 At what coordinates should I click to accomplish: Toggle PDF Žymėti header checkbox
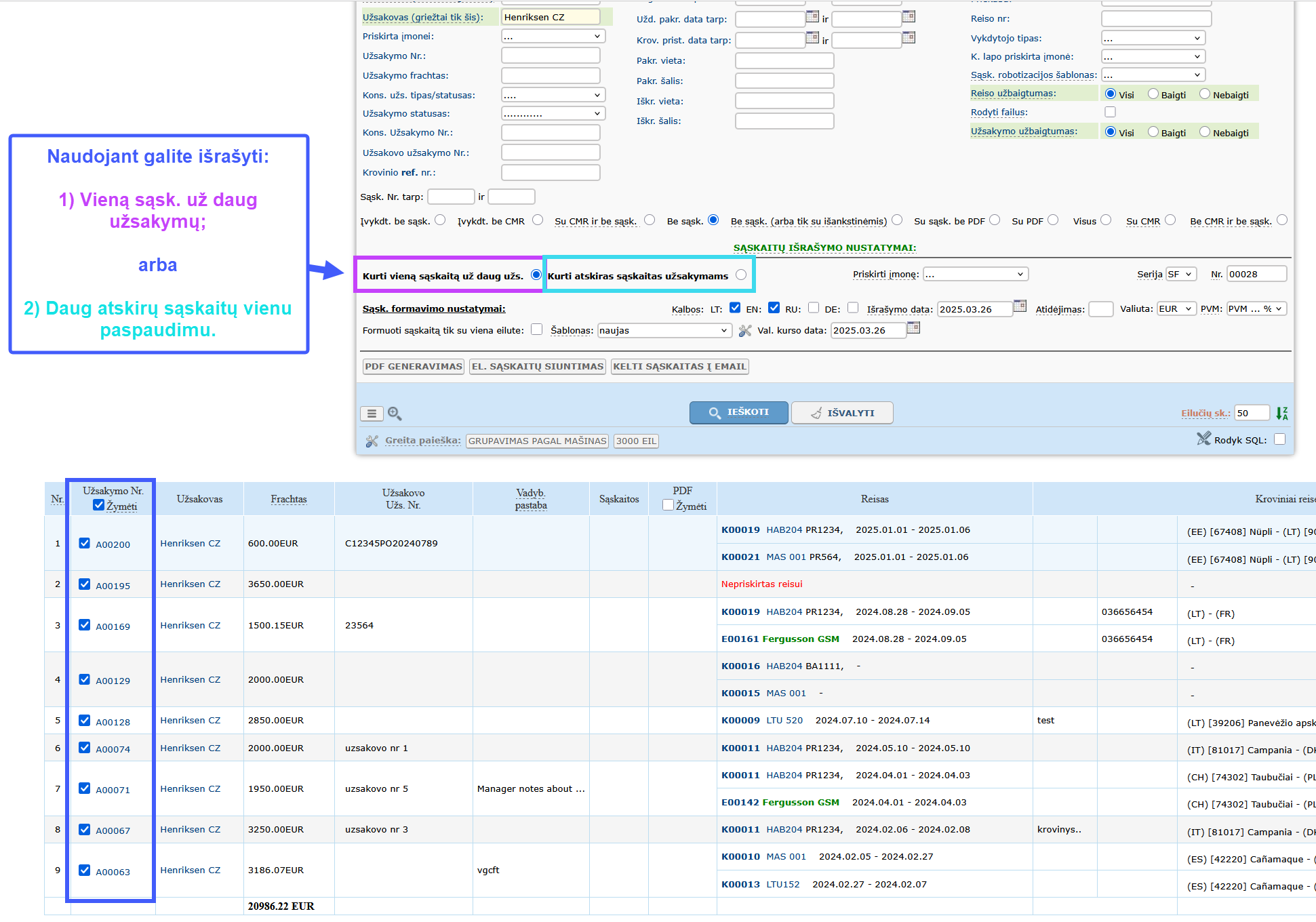(x=668, y=505)
